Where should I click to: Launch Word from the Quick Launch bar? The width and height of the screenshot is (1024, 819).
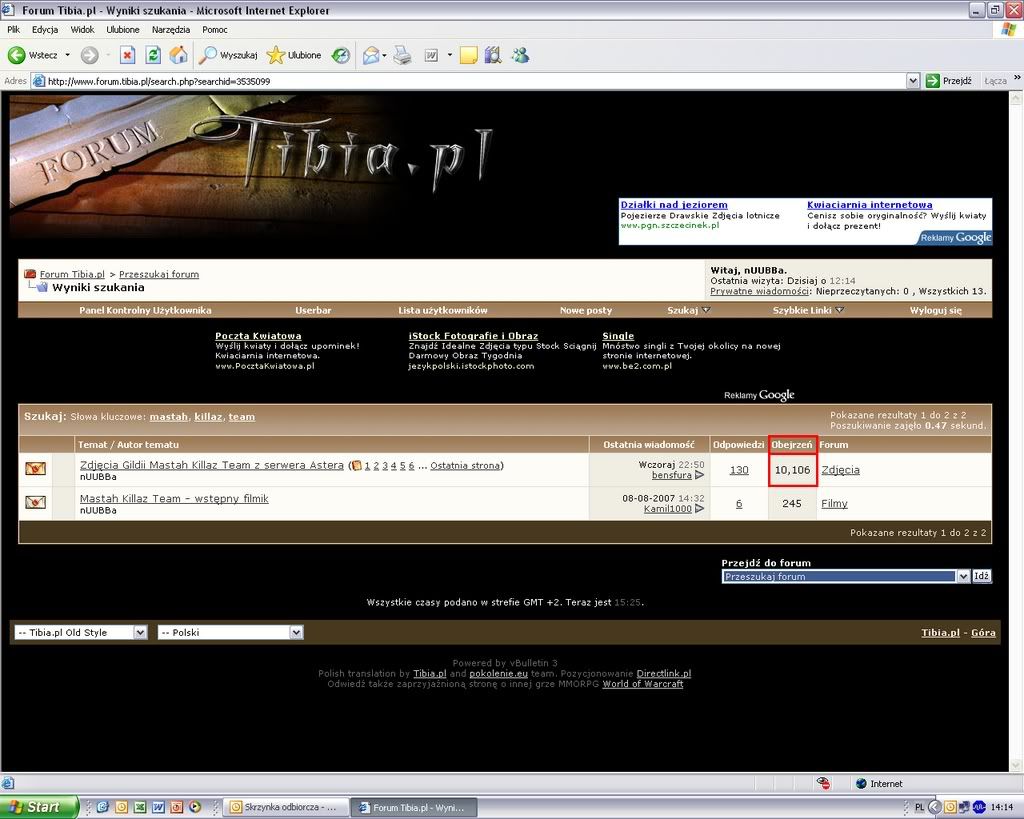point(158,807)
